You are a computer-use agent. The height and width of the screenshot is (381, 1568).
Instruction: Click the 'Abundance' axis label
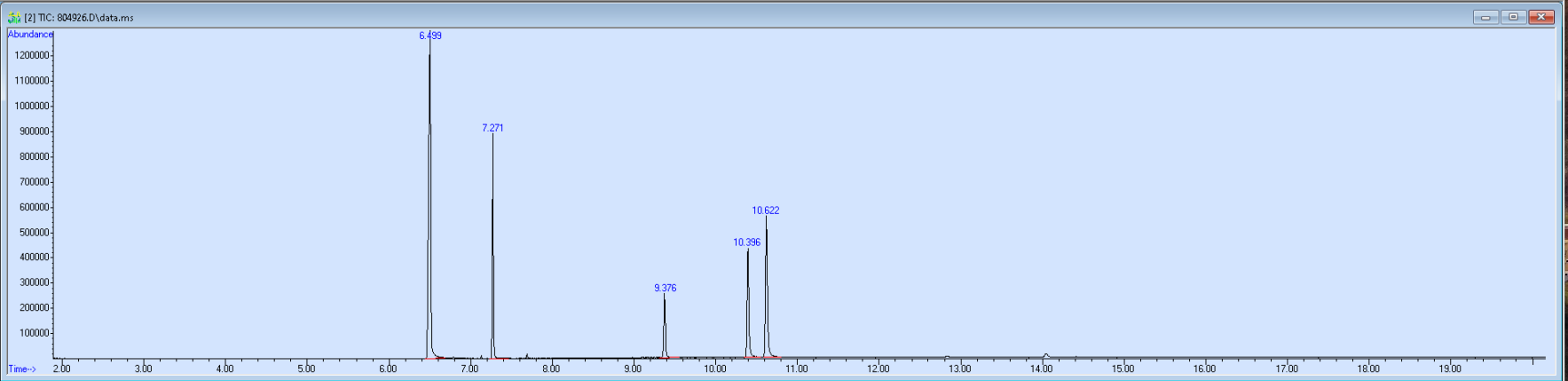pyautogui.click(x=30, y=35)
